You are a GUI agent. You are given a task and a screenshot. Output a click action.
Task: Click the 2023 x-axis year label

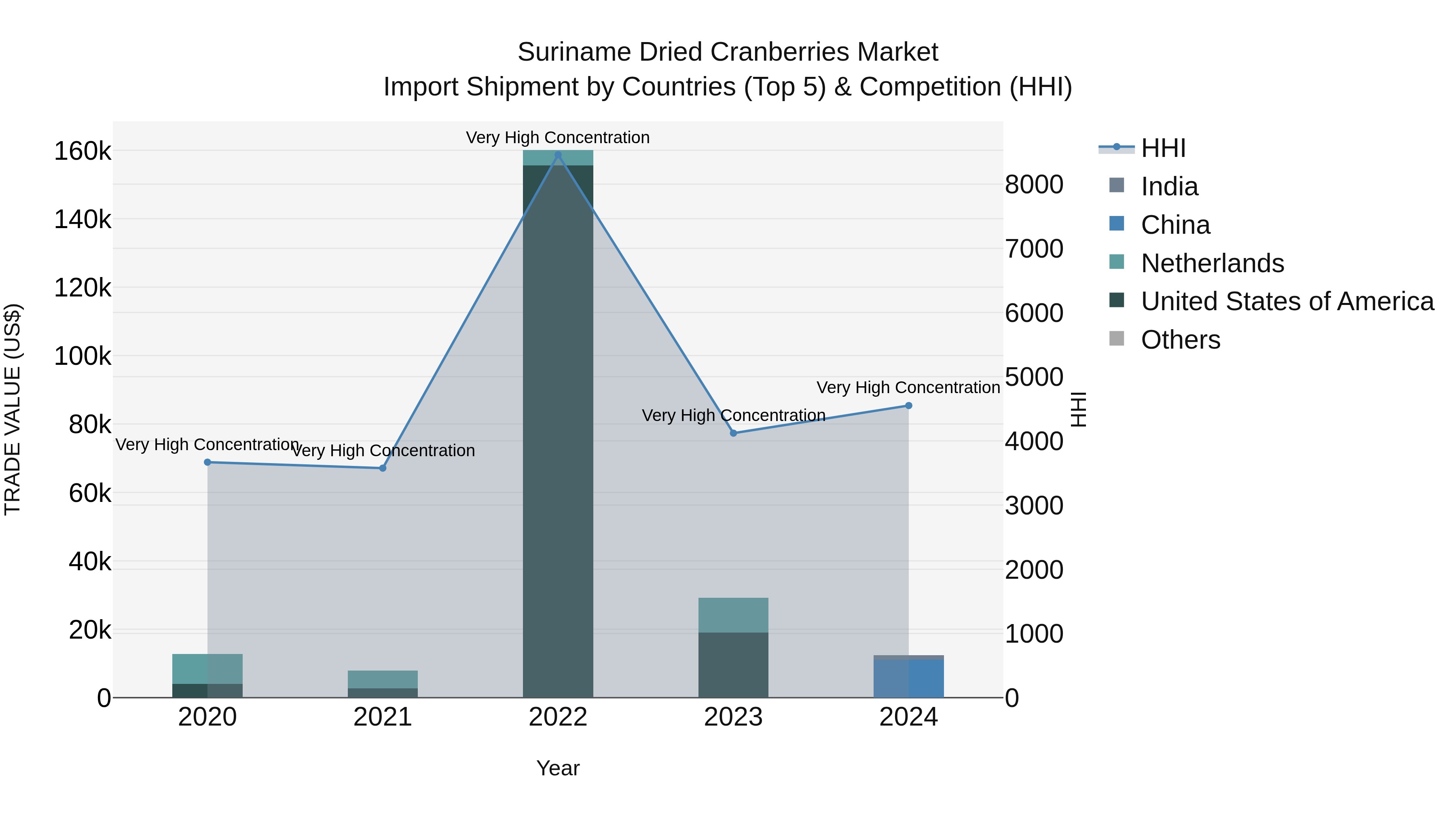(x=734, y=717)
